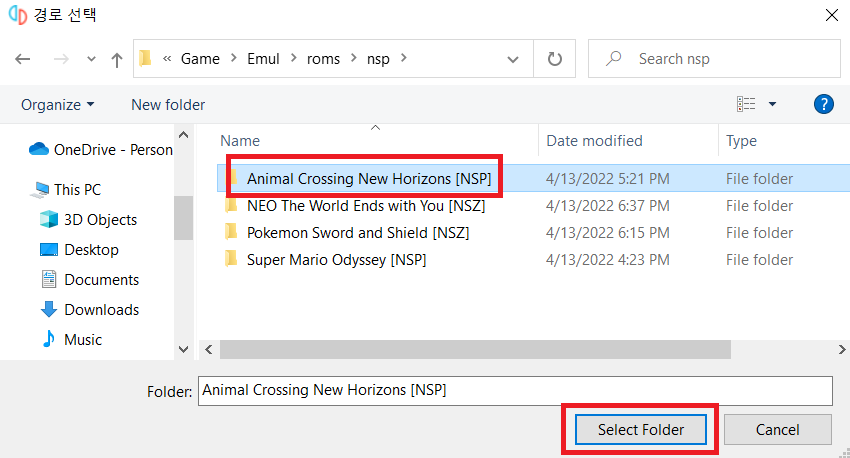Select the roms breadcrumb

tap(323, 59)
